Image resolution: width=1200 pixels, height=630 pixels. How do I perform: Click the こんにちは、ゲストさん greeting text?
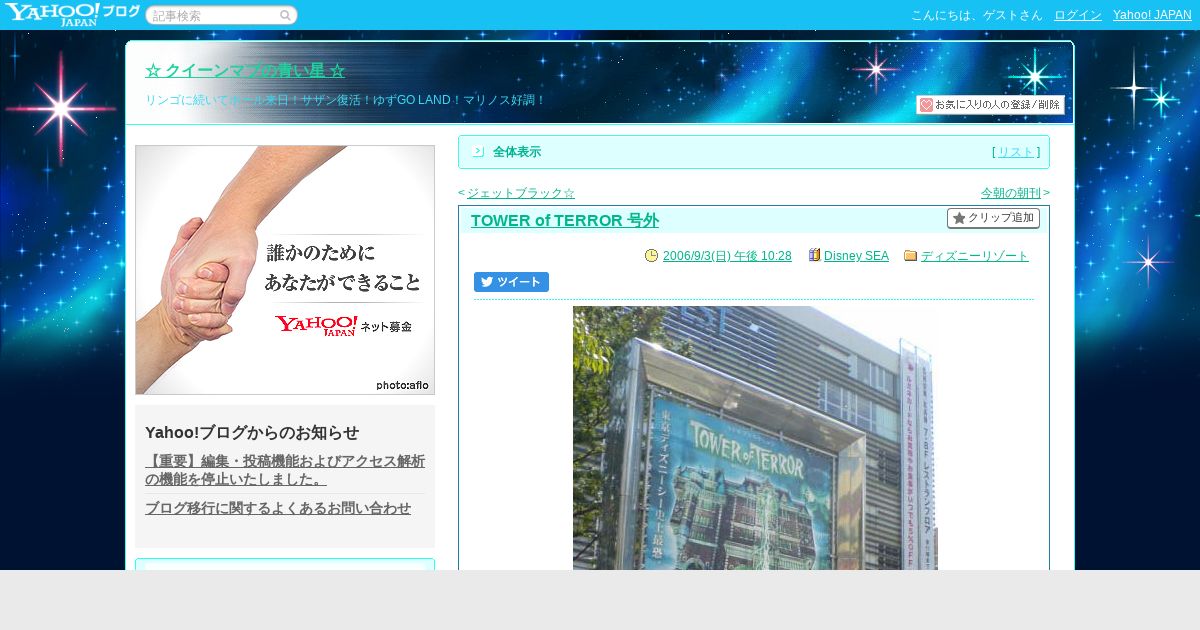click(976, 15)
